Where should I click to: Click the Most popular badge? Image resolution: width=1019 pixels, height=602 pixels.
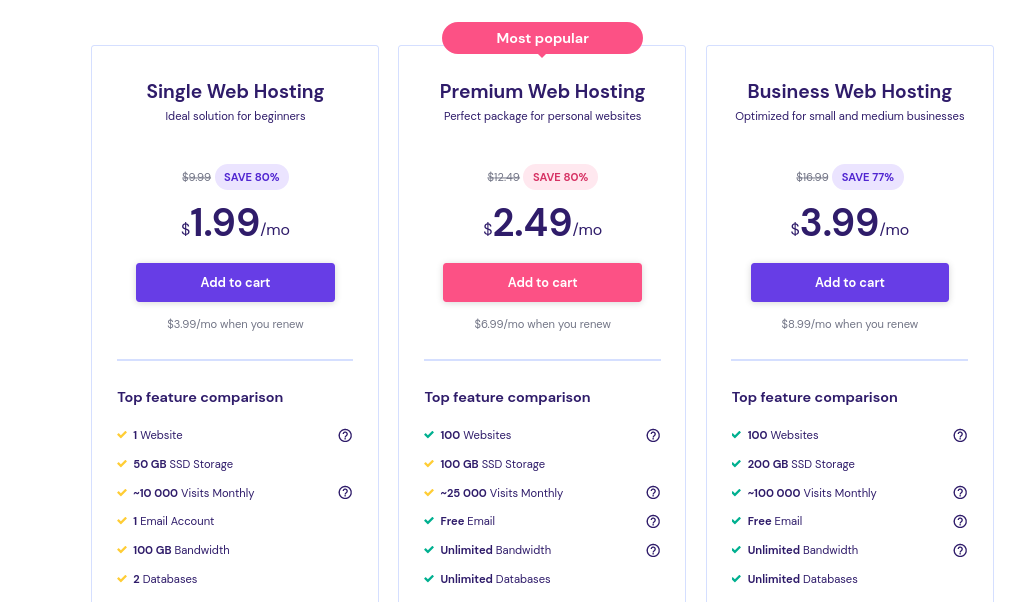pos(542,38)
